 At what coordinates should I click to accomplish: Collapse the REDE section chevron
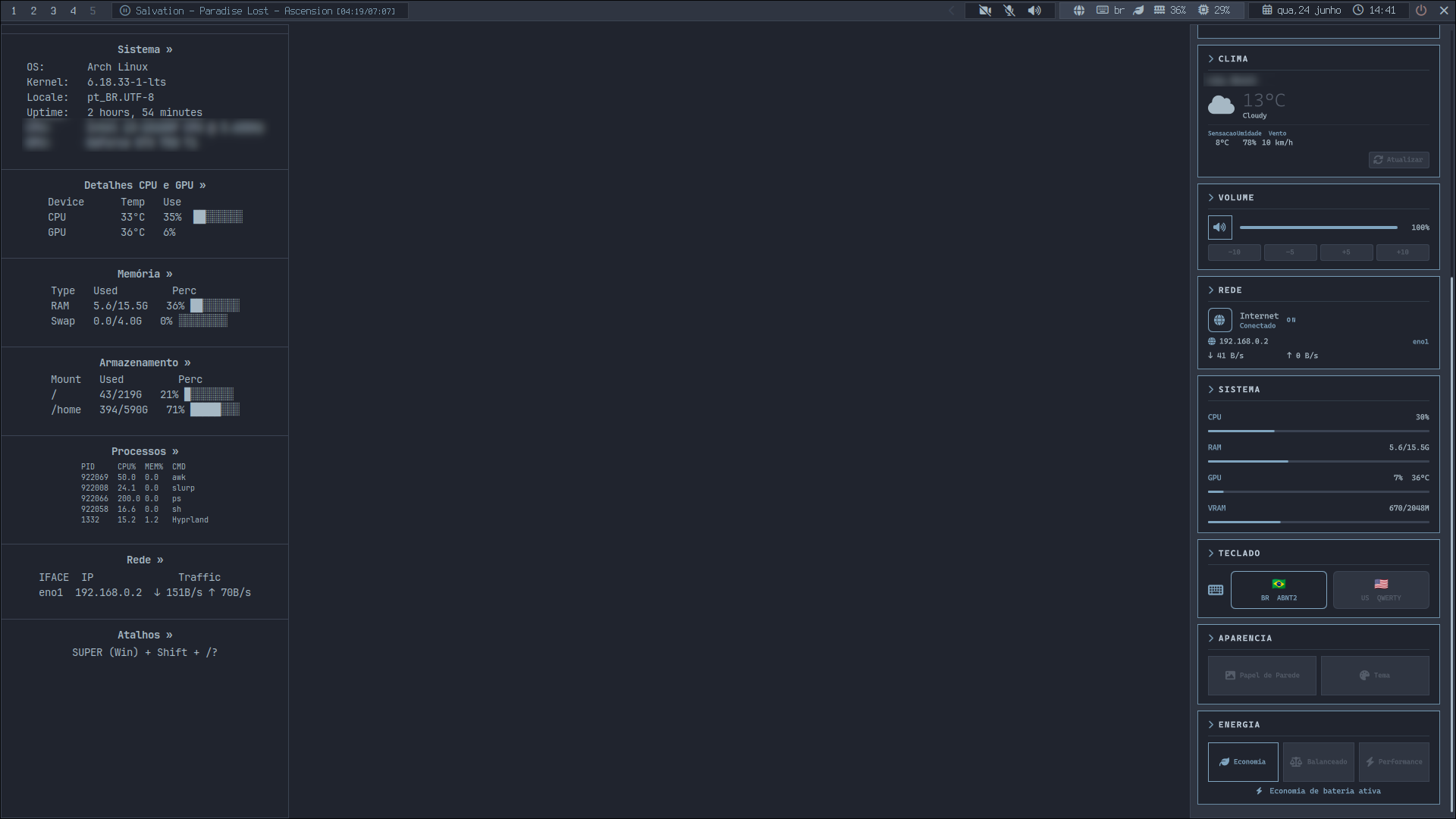point(1211,290)
